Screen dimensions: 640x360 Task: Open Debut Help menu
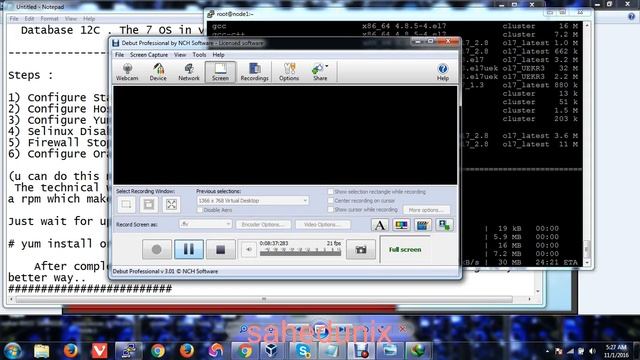click(x=218, y=55)
